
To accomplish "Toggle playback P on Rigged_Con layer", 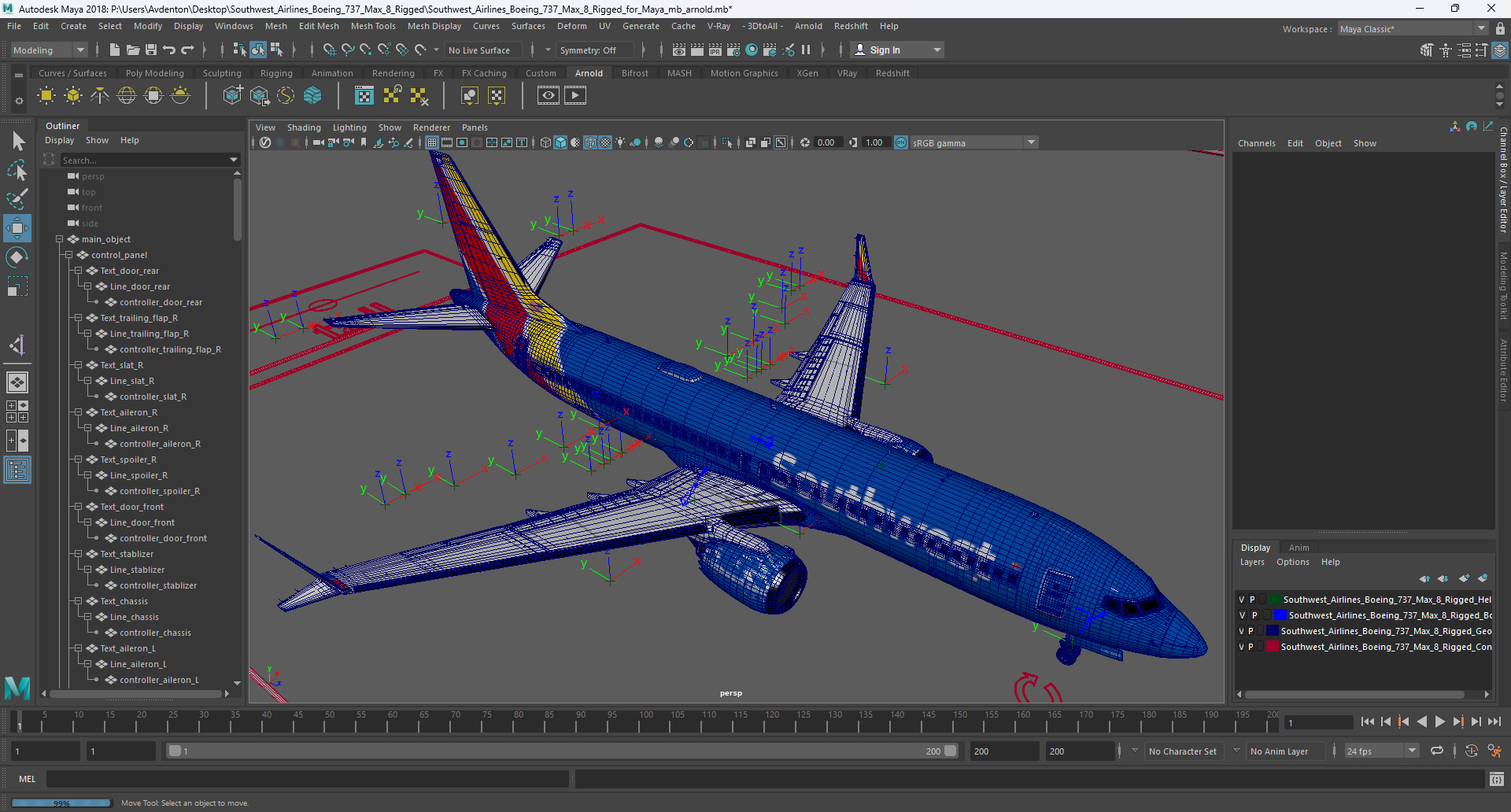I will coord(1251,647).
